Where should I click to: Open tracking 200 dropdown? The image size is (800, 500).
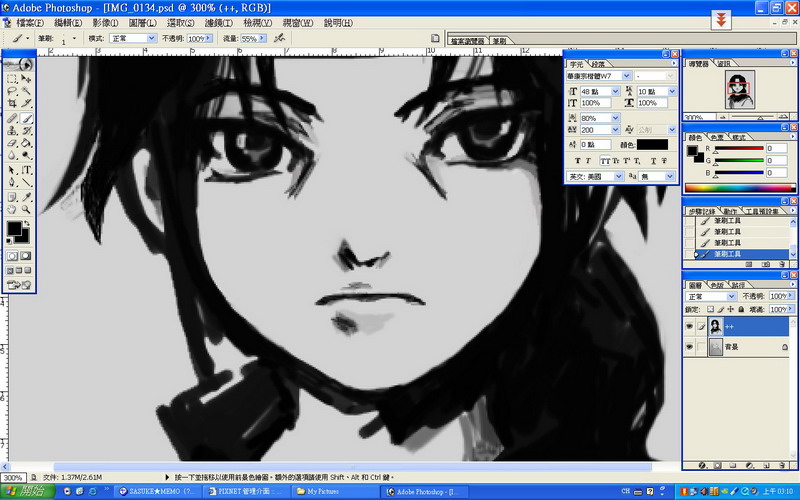click(x=615, y=130)
